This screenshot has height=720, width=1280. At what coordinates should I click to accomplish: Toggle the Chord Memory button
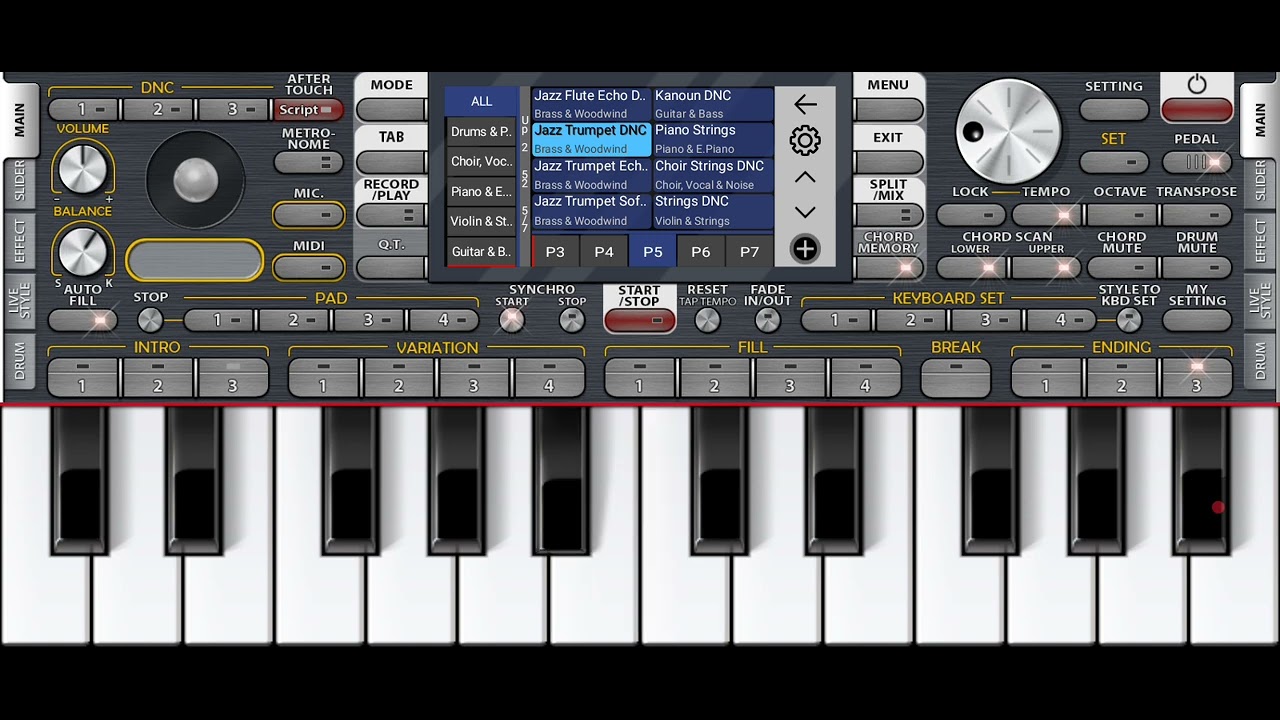[x=888, y=268]
